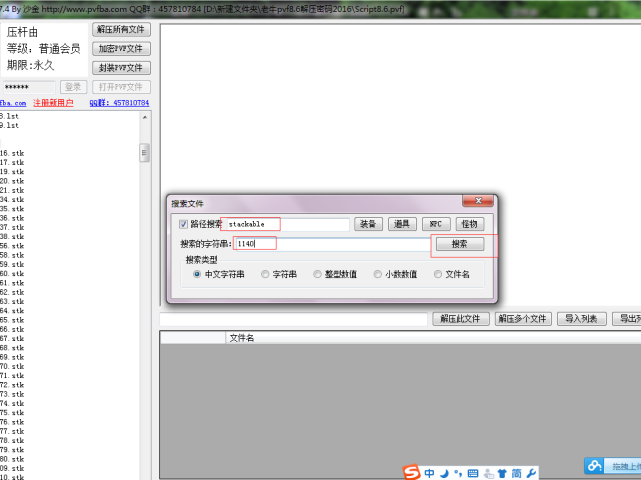Select the 字符串 search type radio

[x=265, y=274]
